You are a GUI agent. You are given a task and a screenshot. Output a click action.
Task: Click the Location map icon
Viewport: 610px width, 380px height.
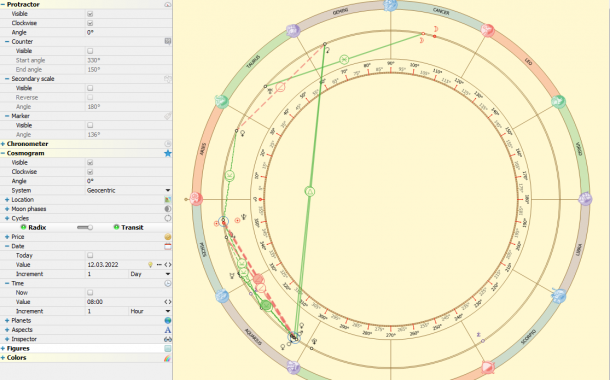pos(168,200)
